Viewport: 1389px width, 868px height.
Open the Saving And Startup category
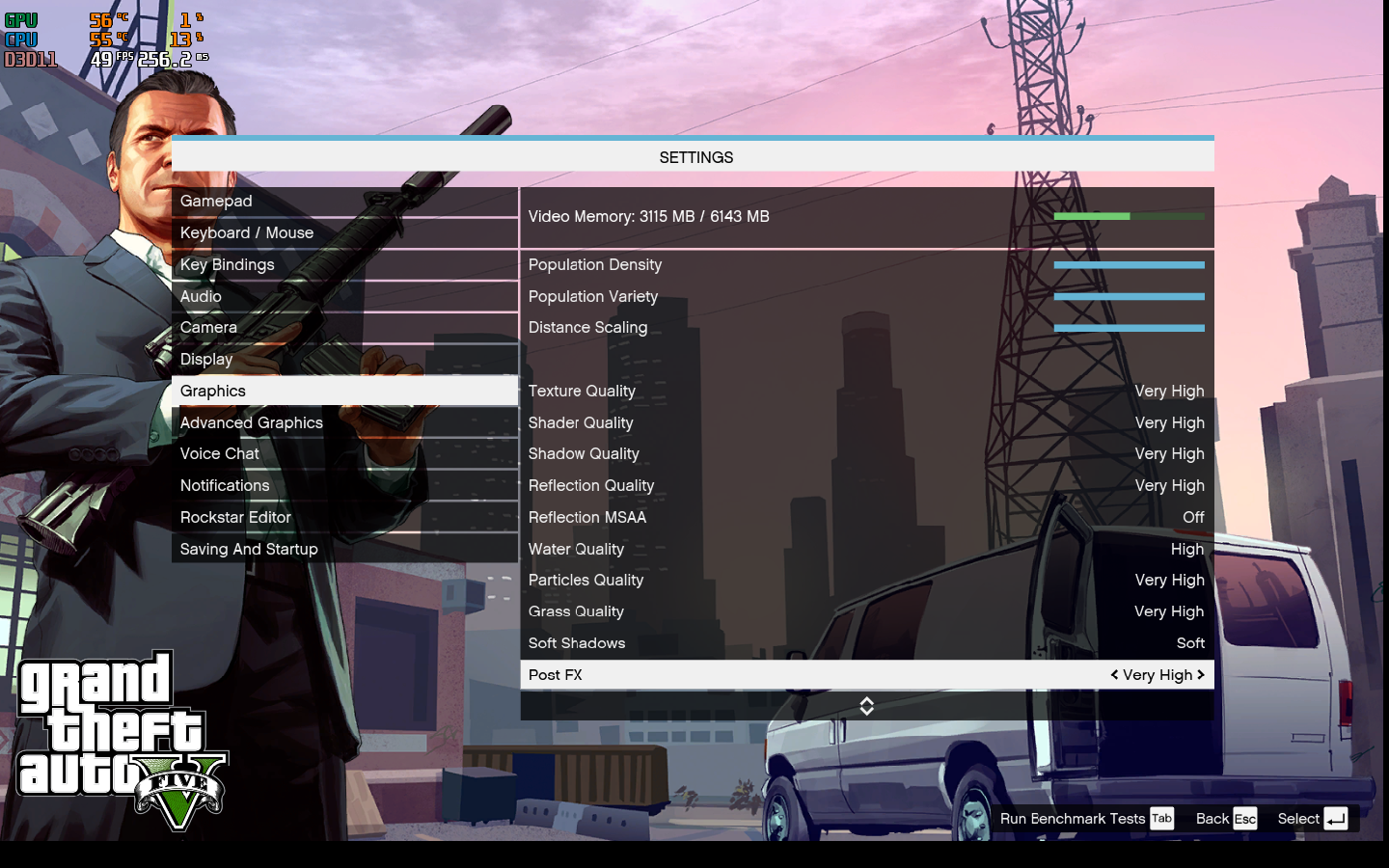(x=344, y=549)
